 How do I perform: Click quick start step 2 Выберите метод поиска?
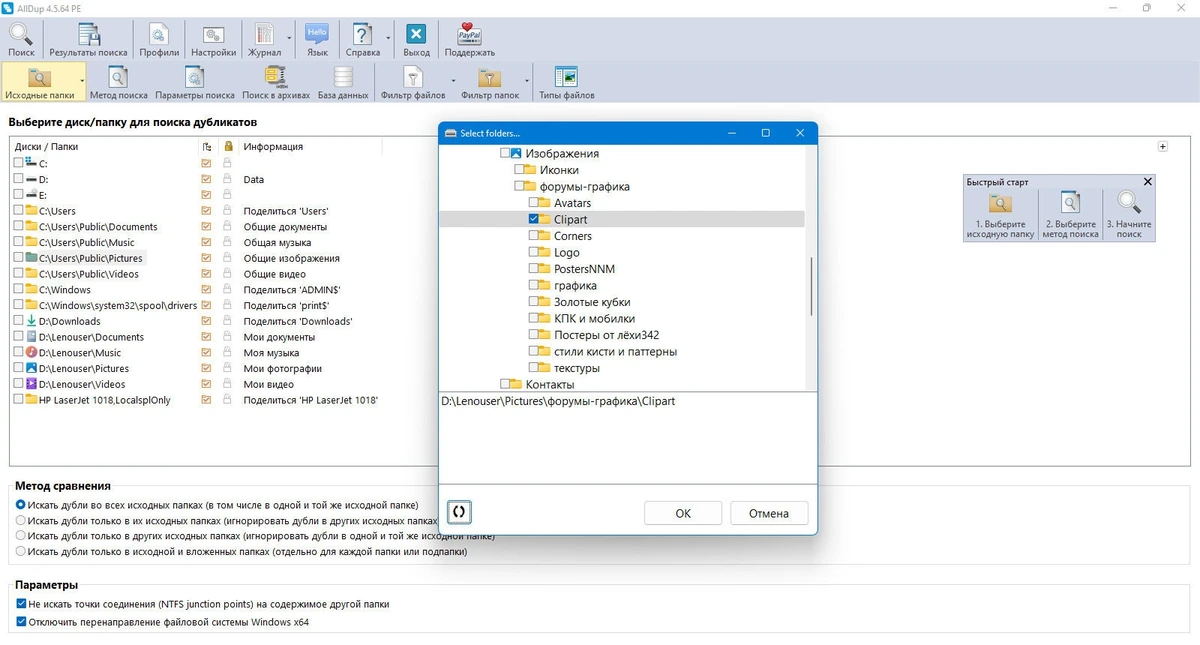click(x=1070, y=215)
